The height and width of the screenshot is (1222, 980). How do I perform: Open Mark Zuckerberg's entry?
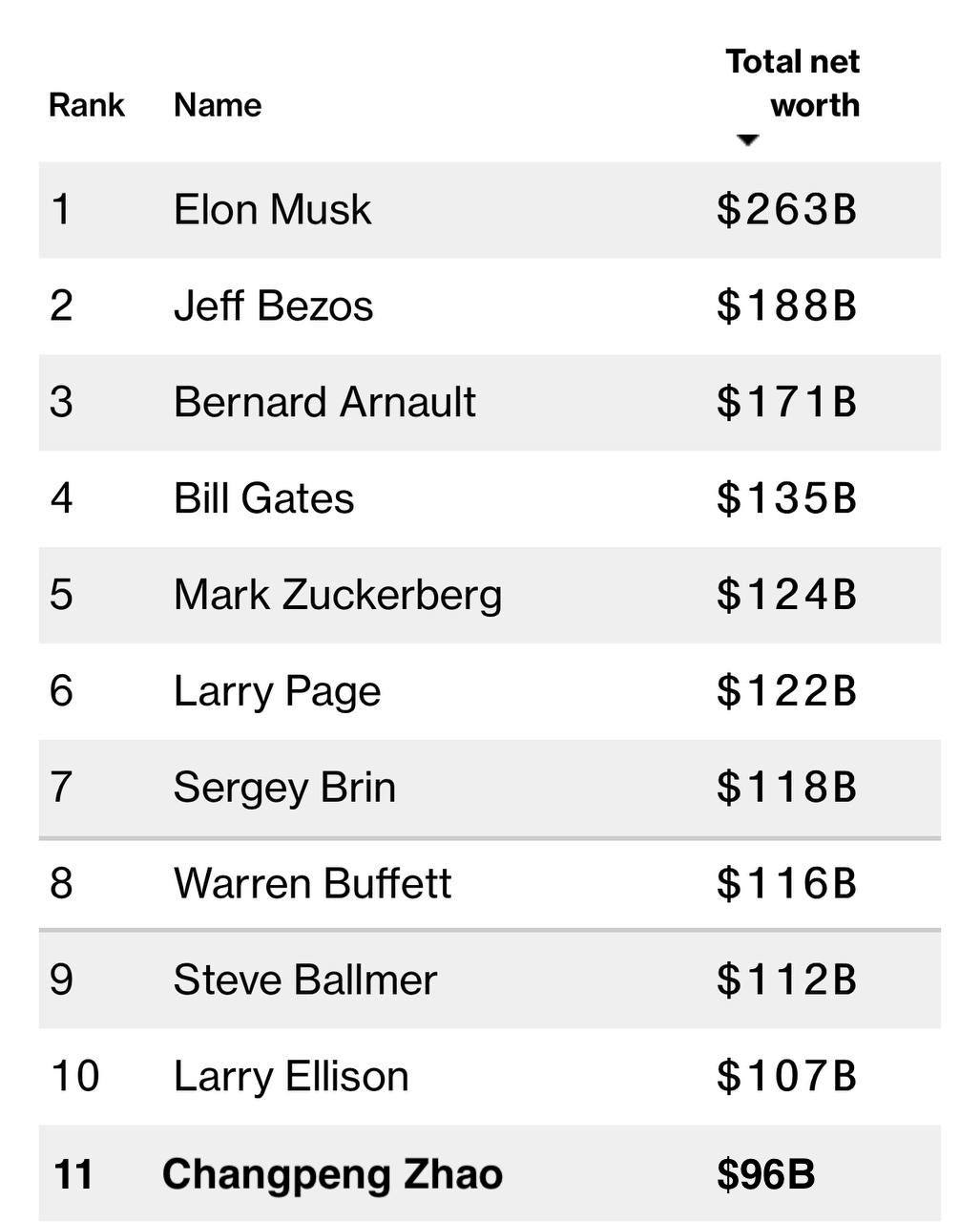[338, 595]
